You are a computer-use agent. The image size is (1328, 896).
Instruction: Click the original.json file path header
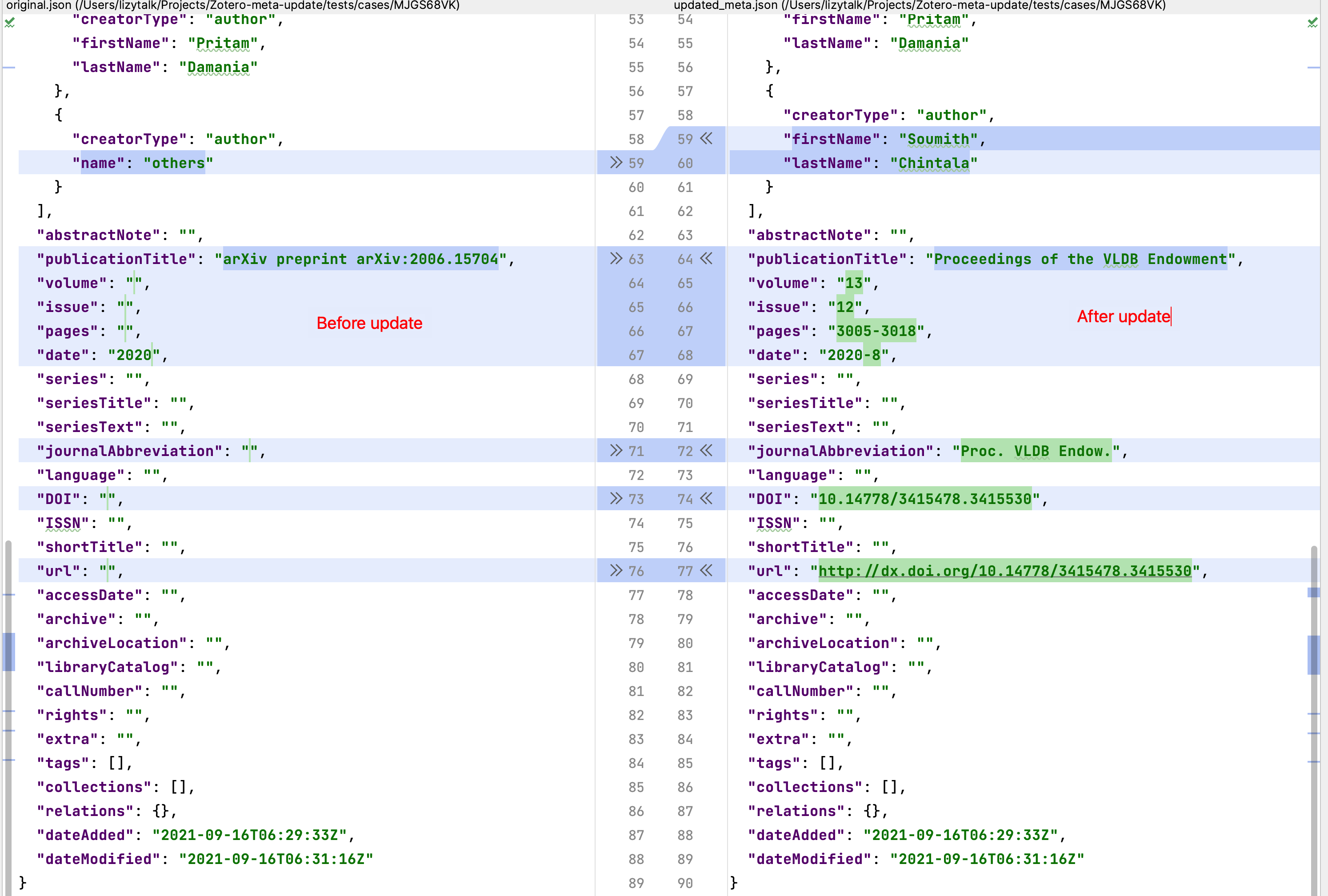coord(232,6)
